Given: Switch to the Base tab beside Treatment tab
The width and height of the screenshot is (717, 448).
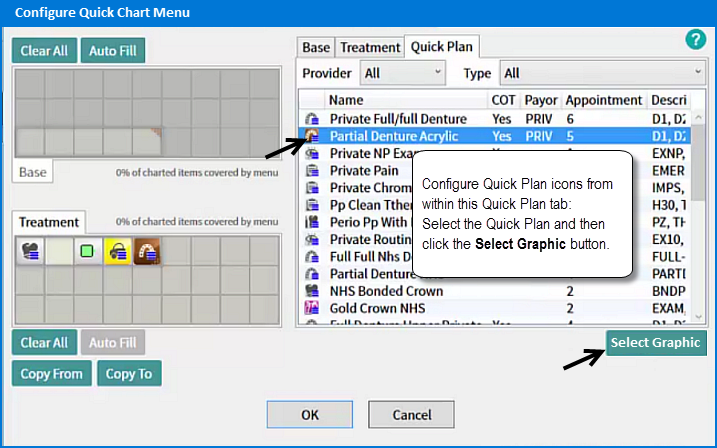Looking at the screenshot, I should click(316, 47).
